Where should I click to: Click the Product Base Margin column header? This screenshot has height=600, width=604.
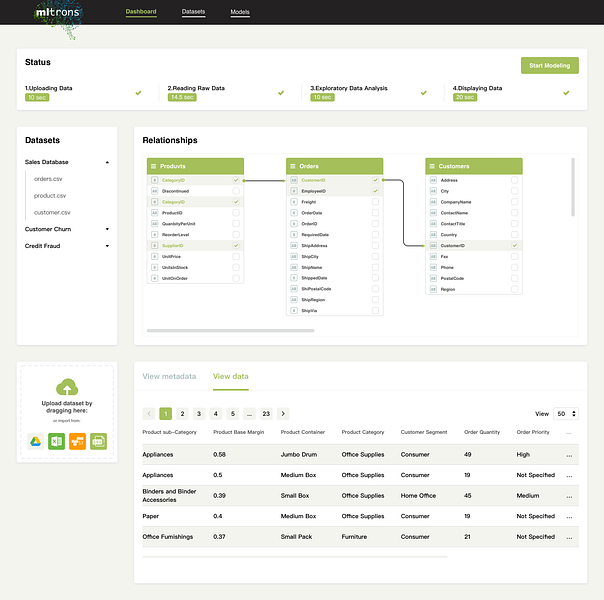click(238, 432)
